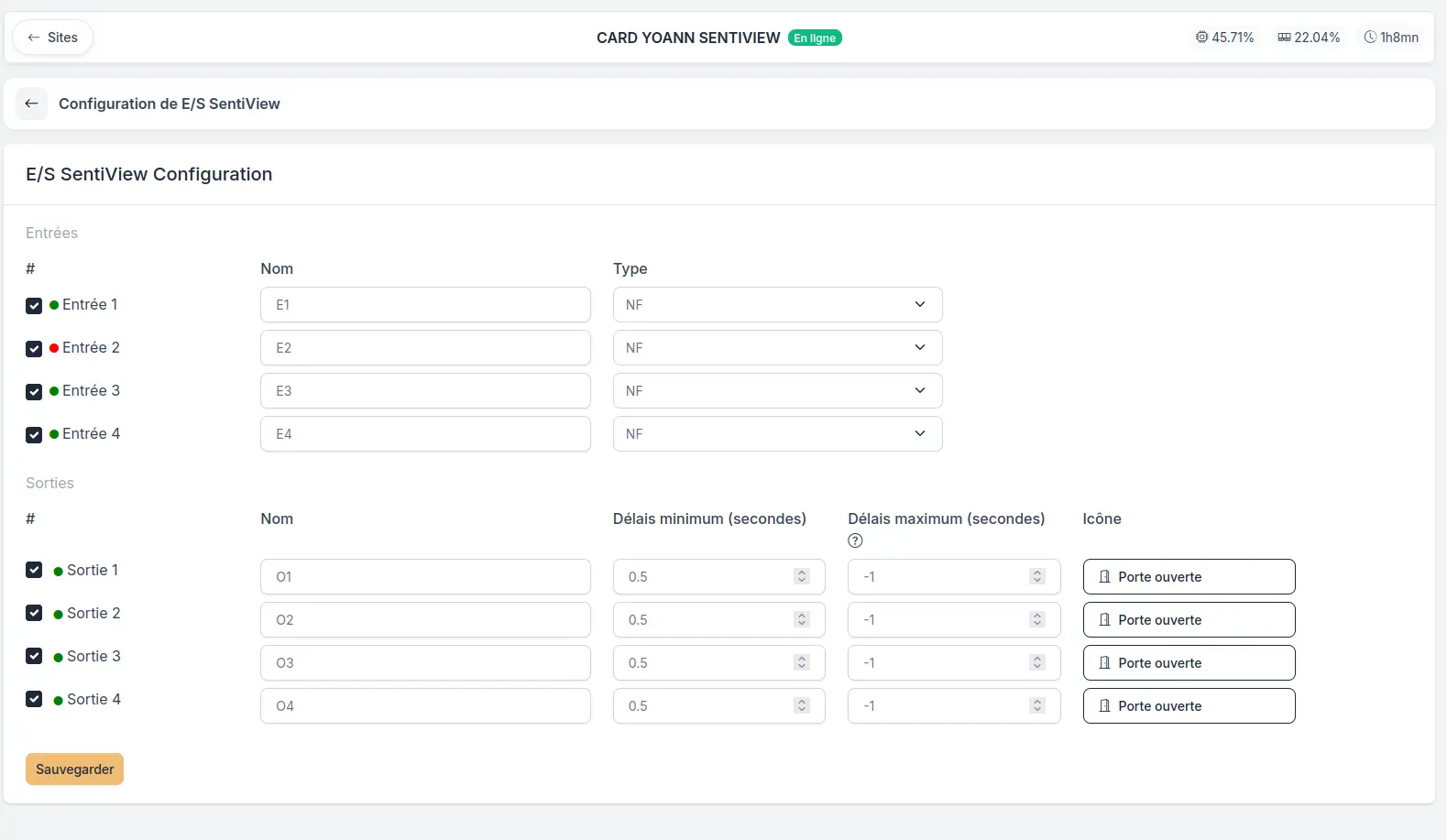Image resolution: width=1447 pixels, height=840 pixels.
Task: Open the Type dropdown for Entrée 3
Action: 777,391
